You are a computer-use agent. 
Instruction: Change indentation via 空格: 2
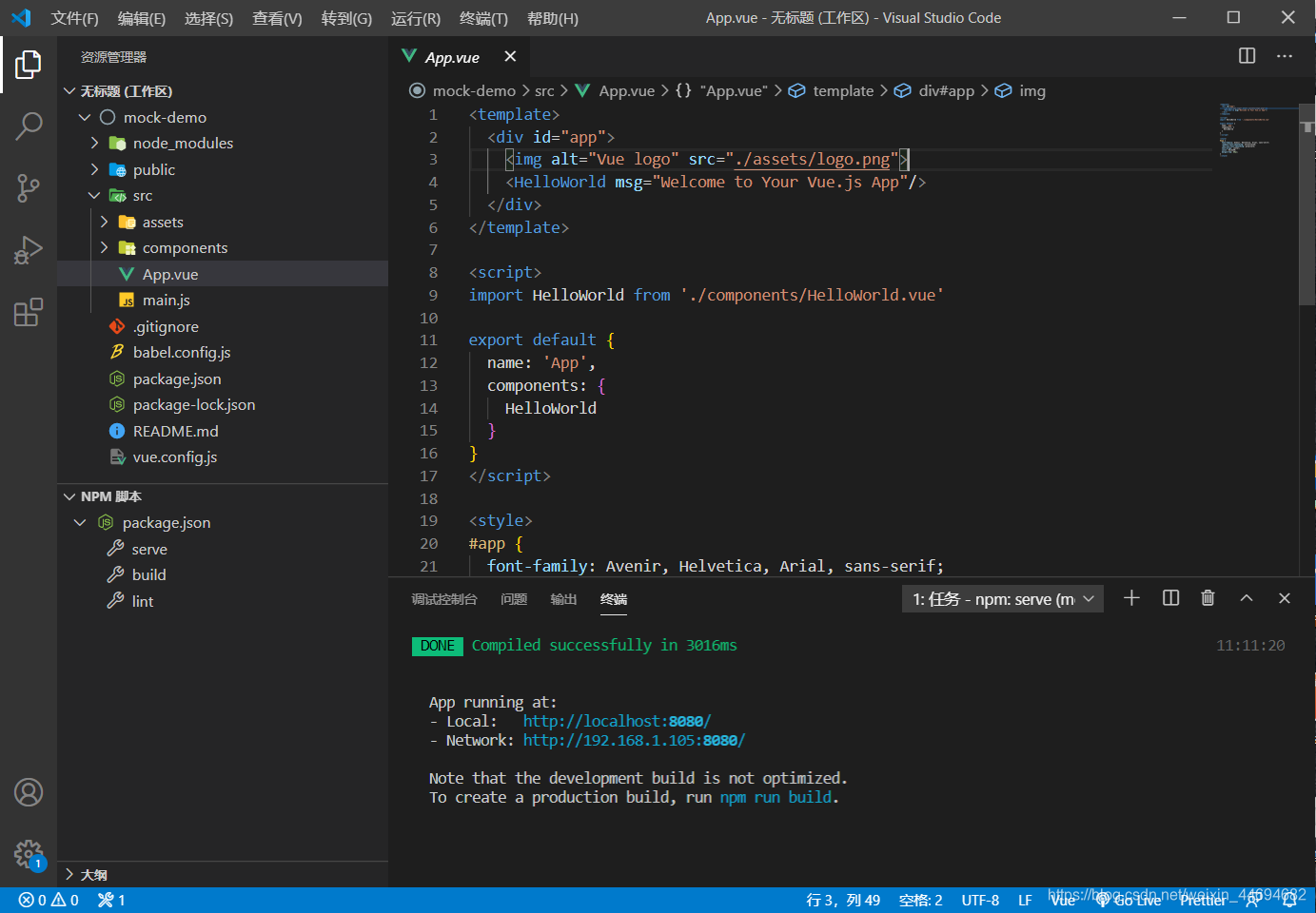920,900
